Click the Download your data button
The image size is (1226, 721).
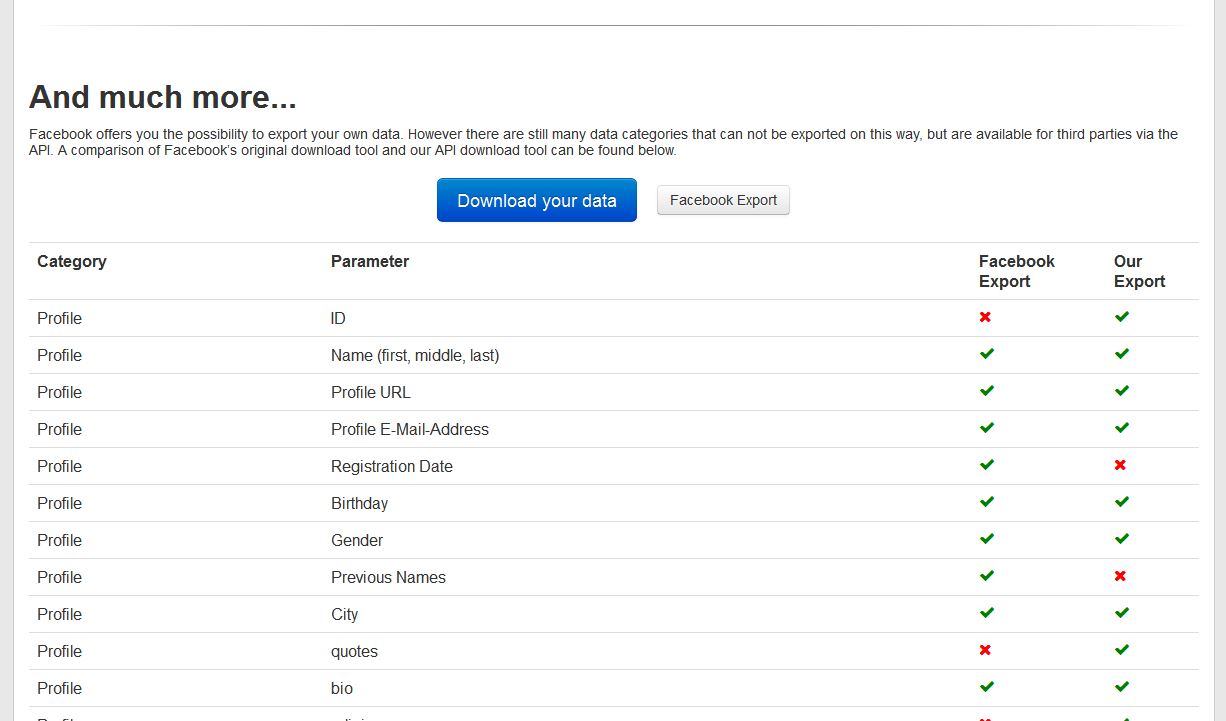[x=537, y=200]
